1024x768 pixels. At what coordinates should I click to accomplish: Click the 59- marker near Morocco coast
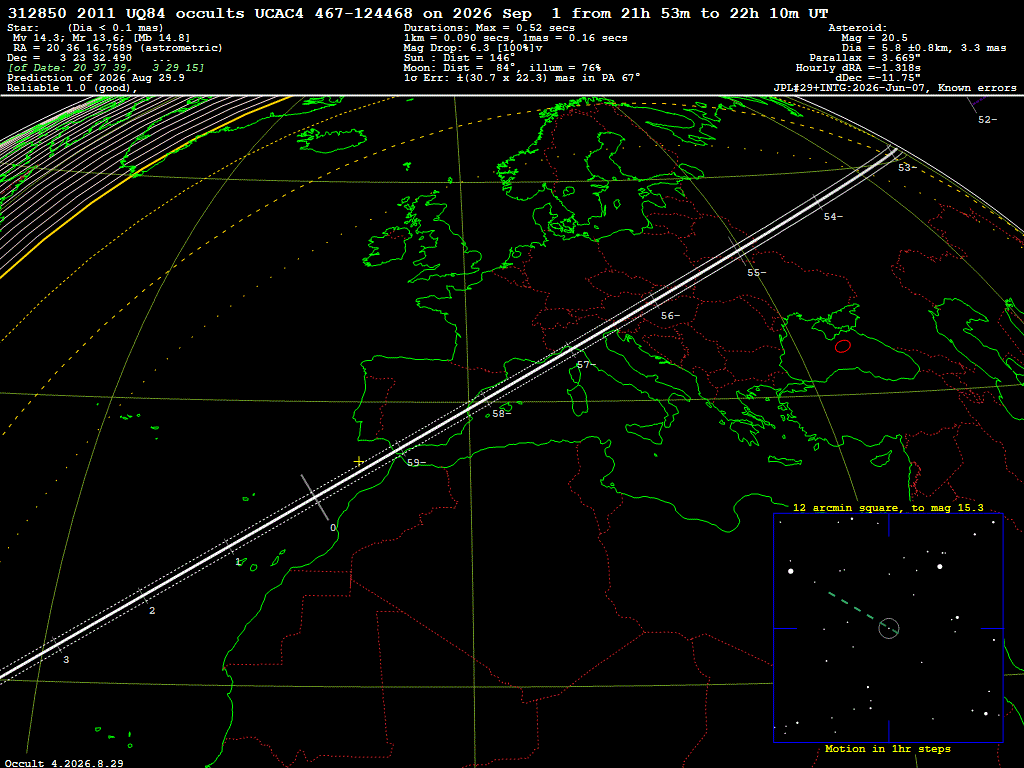coord(416,462)
